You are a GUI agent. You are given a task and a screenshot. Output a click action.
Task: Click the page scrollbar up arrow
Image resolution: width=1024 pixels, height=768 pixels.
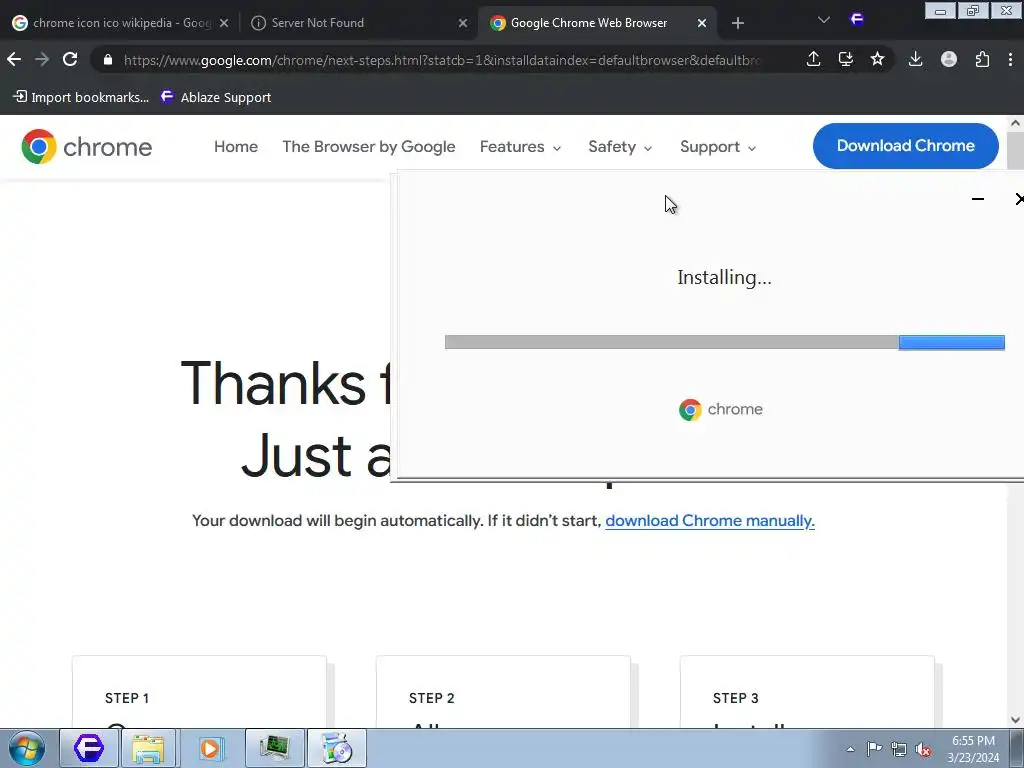pyautogui.click(x=1015, y=123)
